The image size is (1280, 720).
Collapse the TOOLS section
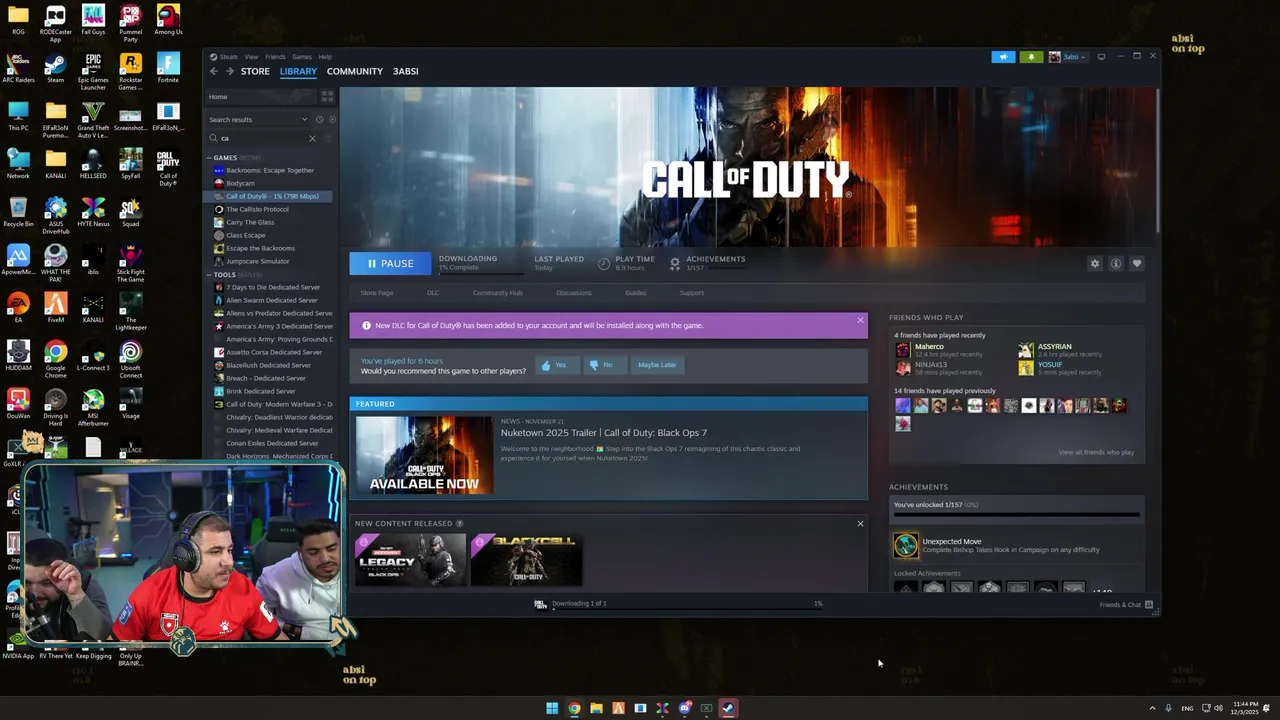coord(210,274)
